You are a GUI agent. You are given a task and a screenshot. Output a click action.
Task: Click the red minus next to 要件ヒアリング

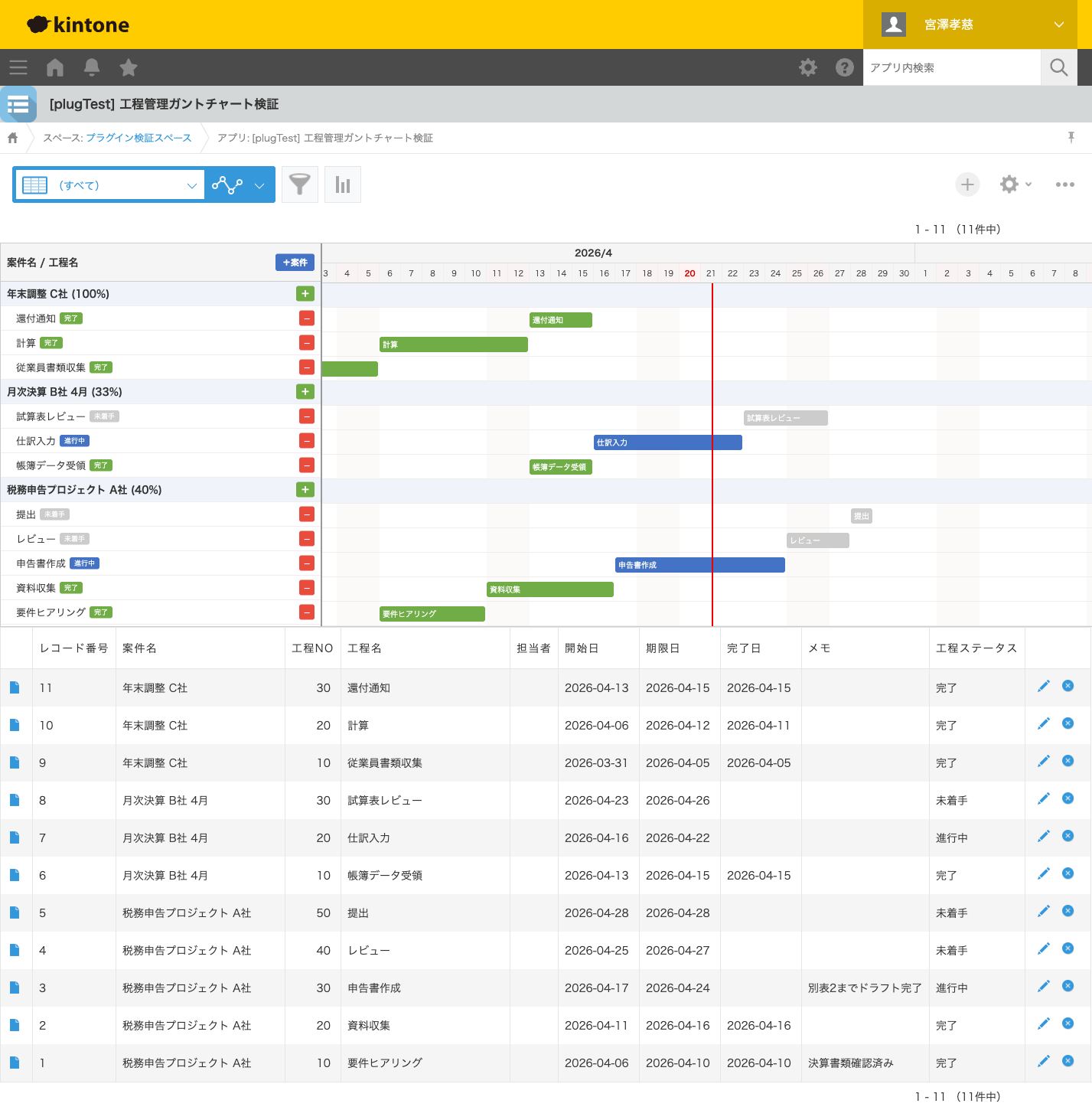tap(307, 612)
